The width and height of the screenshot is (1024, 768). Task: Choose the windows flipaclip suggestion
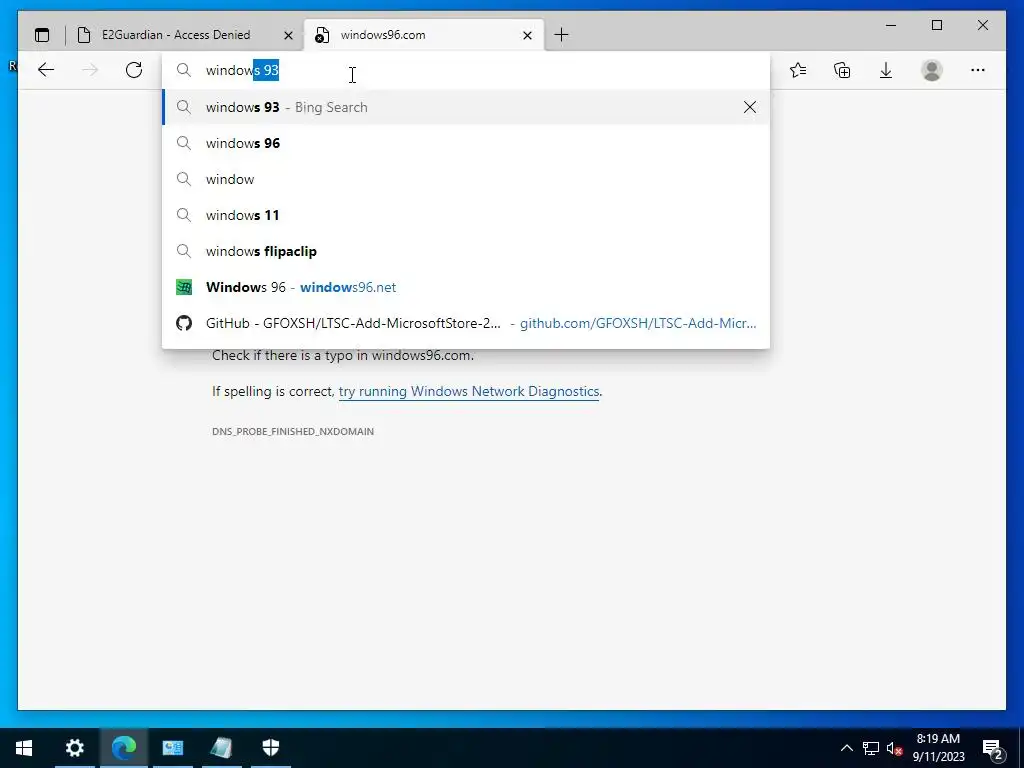466,251
